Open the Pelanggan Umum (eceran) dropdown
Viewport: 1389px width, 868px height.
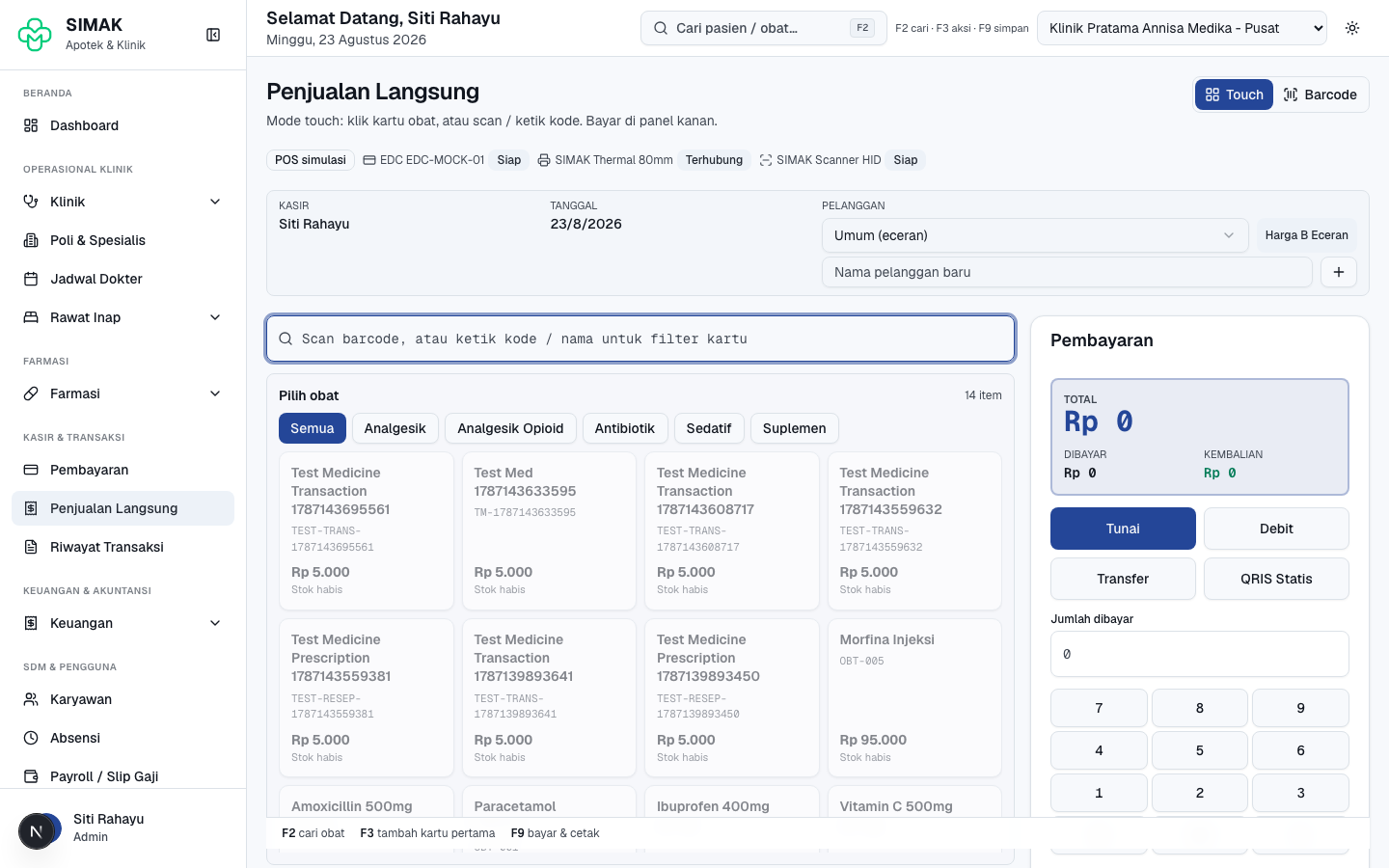click(x=1035, y=235)
